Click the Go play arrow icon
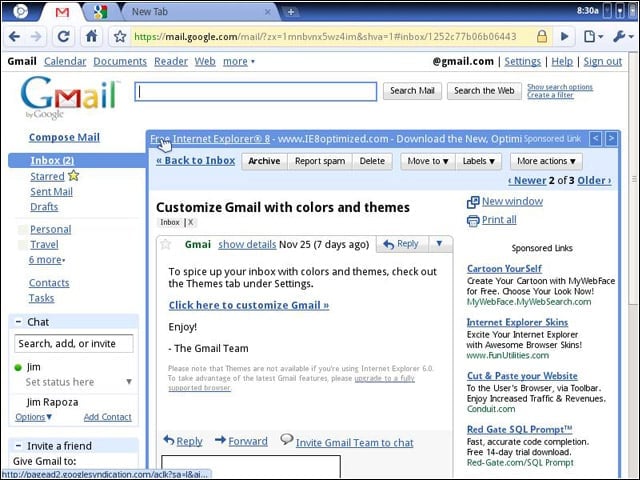 click(564, 37)
